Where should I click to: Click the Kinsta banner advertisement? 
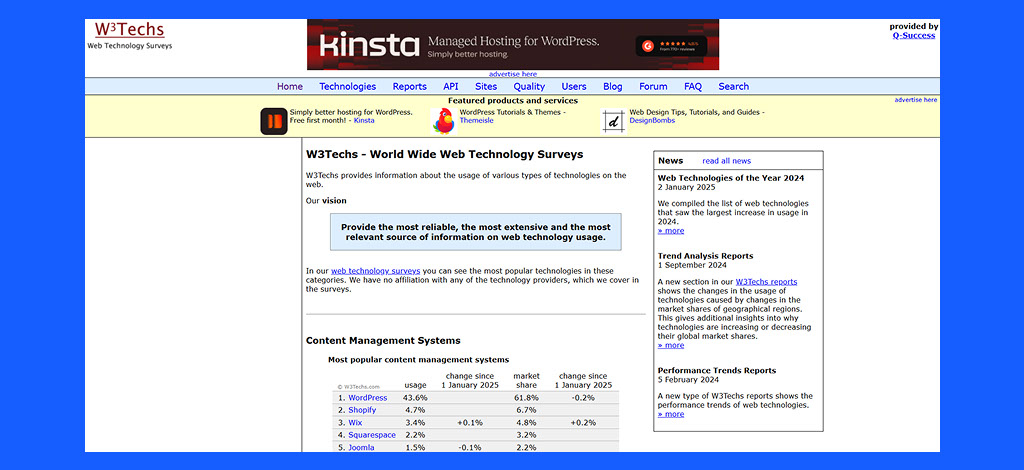coord(513,44)
